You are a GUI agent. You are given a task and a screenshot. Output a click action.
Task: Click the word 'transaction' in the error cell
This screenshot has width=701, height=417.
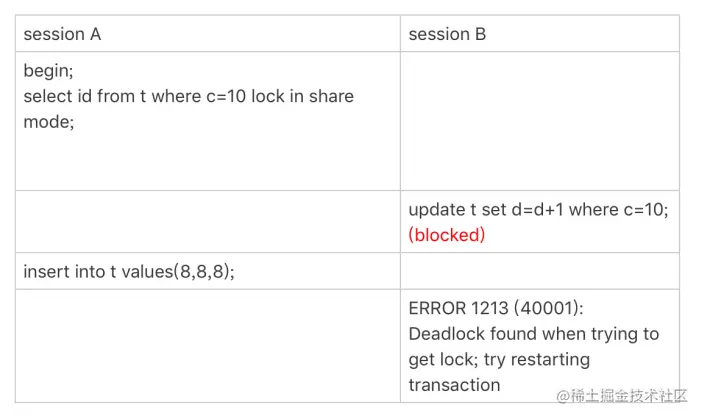(x=454, y=385)
